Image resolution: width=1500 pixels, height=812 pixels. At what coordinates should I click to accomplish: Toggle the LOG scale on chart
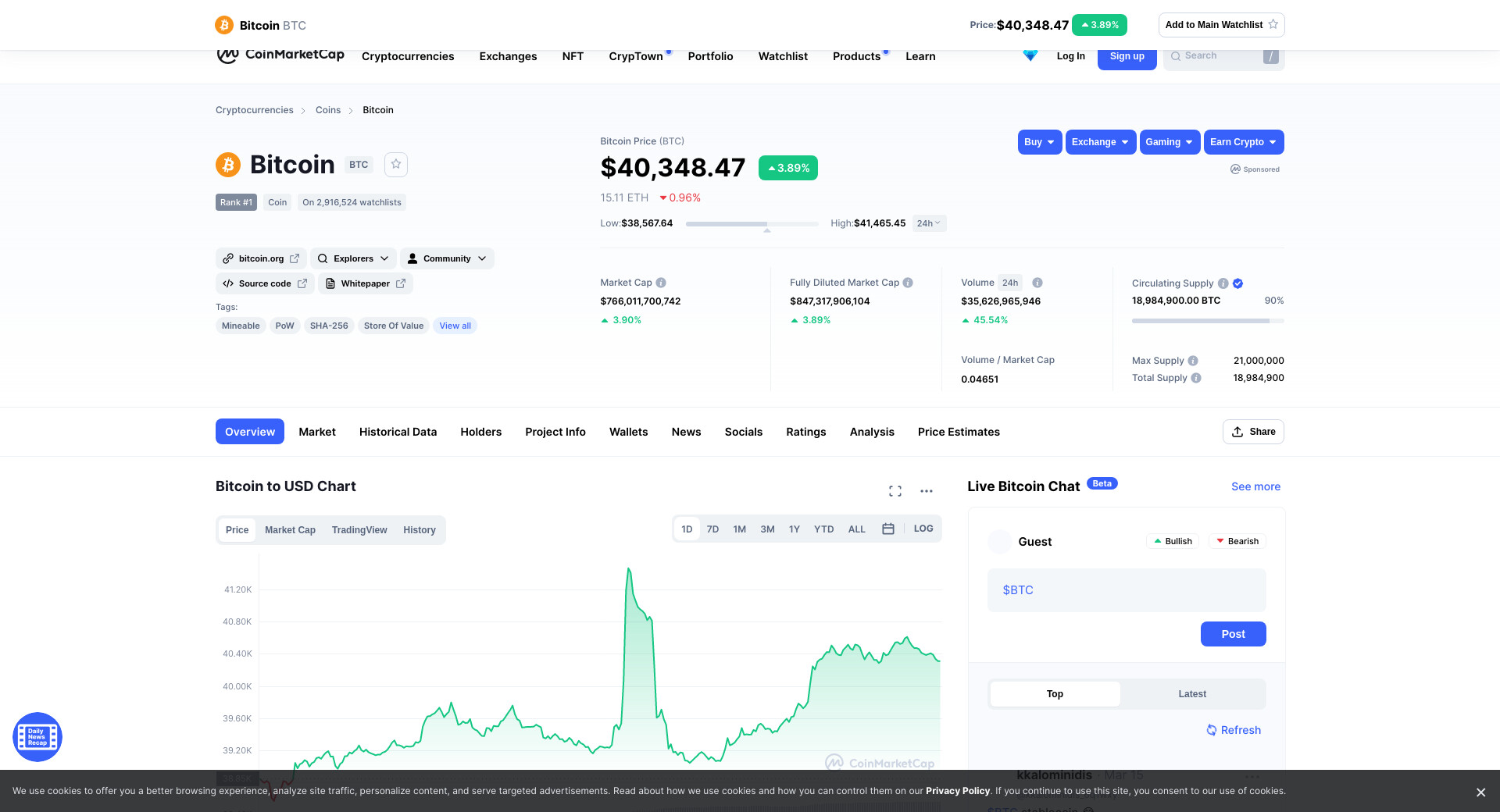click(x=923, y=529)
